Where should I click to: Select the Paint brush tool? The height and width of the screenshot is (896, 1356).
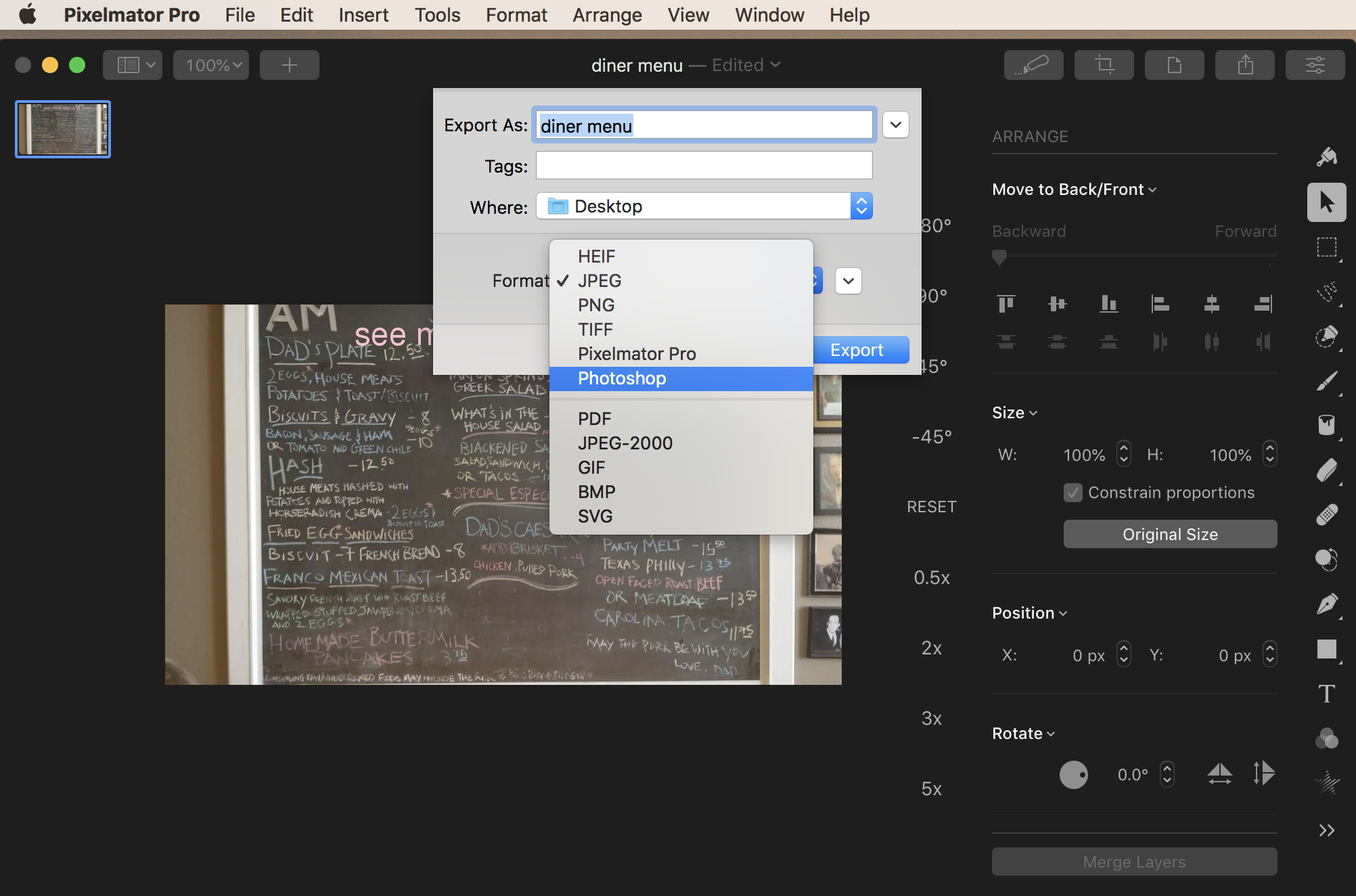pos(1326,381)
